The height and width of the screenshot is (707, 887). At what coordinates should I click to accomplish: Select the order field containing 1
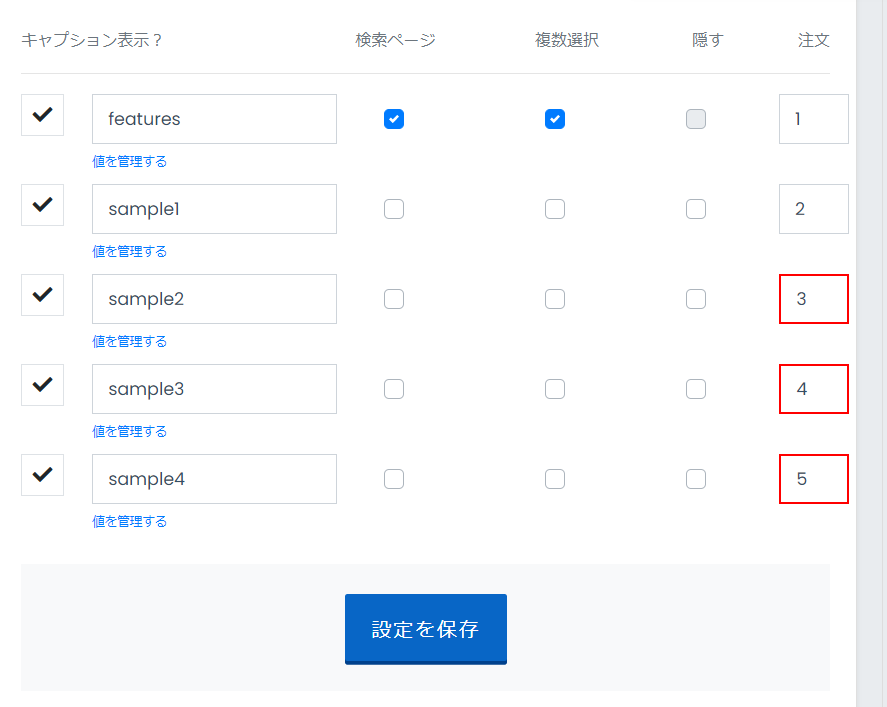point(813,119)
